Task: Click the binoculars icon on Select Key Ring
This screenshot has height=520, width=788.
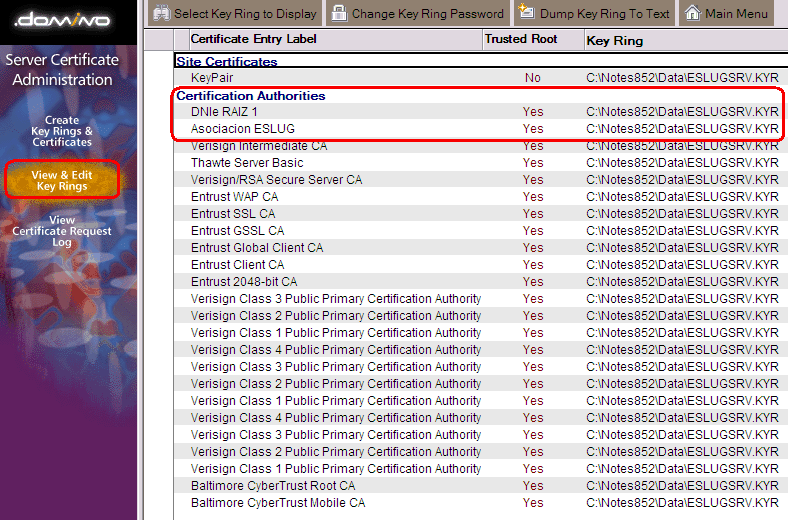Action: tap(161, 13)
